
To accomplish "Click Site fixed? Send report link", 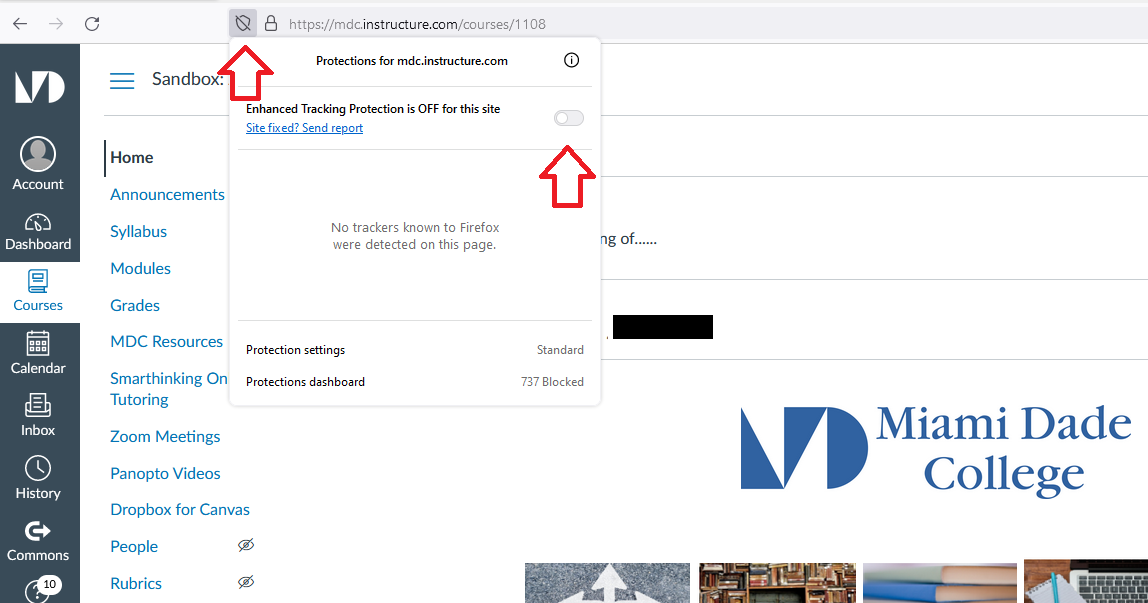I will [x=304, y=128].
